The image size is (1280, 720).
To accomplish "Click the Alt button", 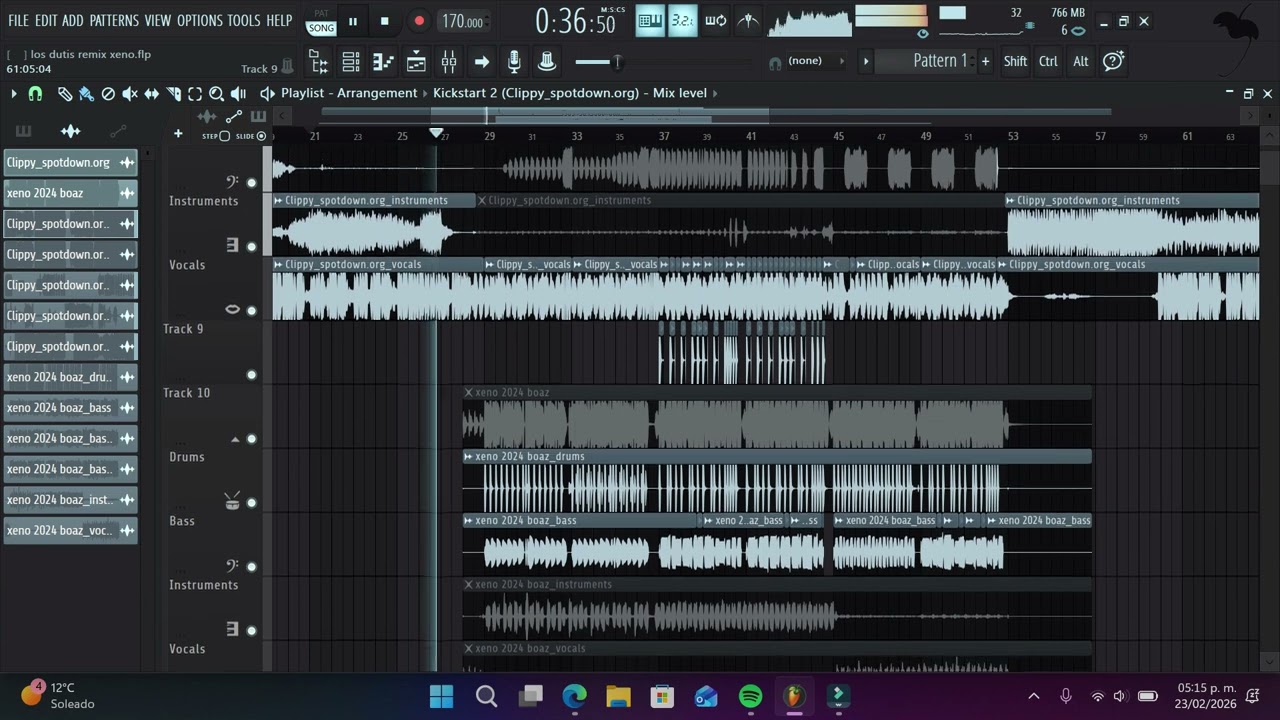I will coord(1081,61).
